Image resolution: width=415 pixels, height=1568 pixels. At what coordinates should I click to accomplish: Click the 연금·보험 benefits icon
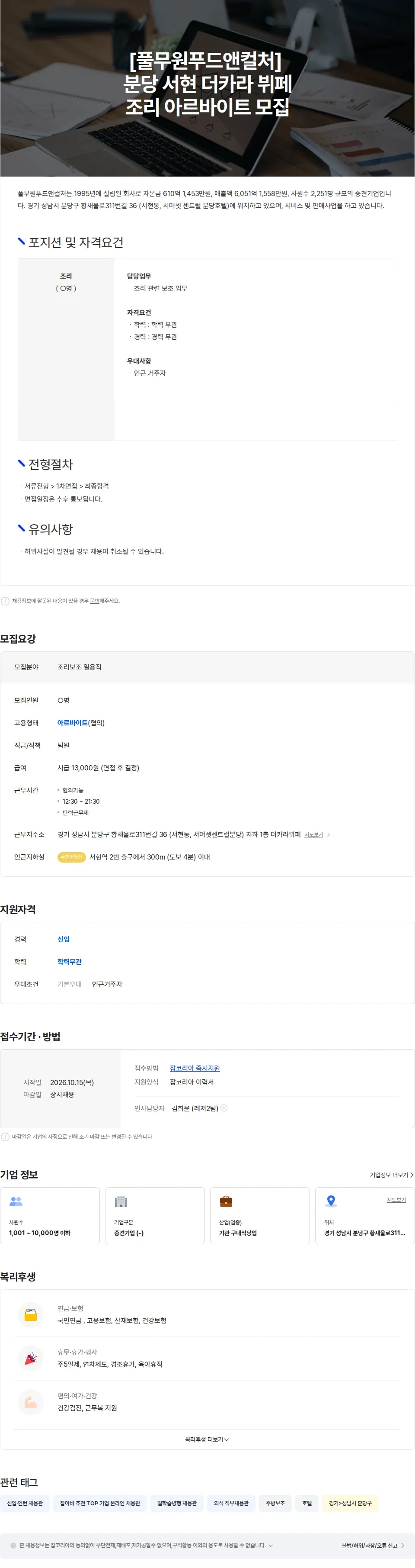tap(30, 1315)
